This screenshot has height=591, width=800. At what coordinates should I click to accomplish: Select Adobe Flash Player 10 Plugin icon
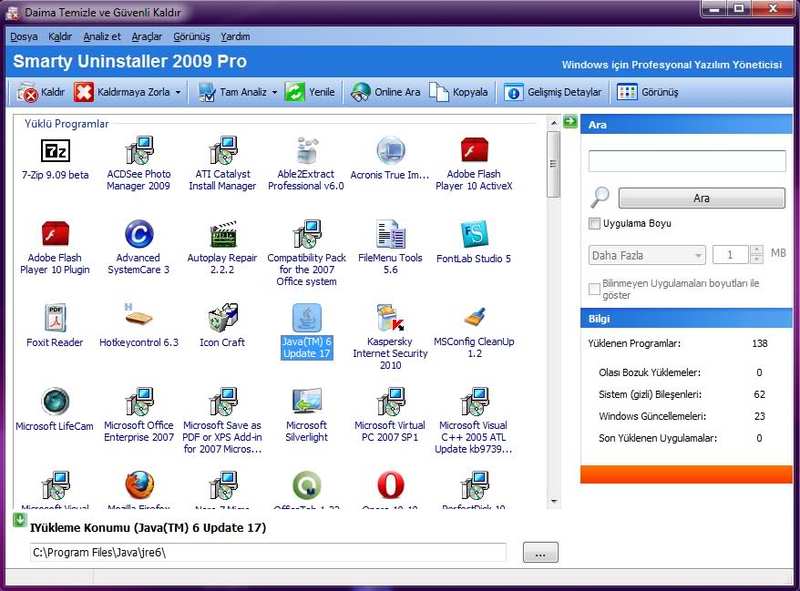(55, 234)
